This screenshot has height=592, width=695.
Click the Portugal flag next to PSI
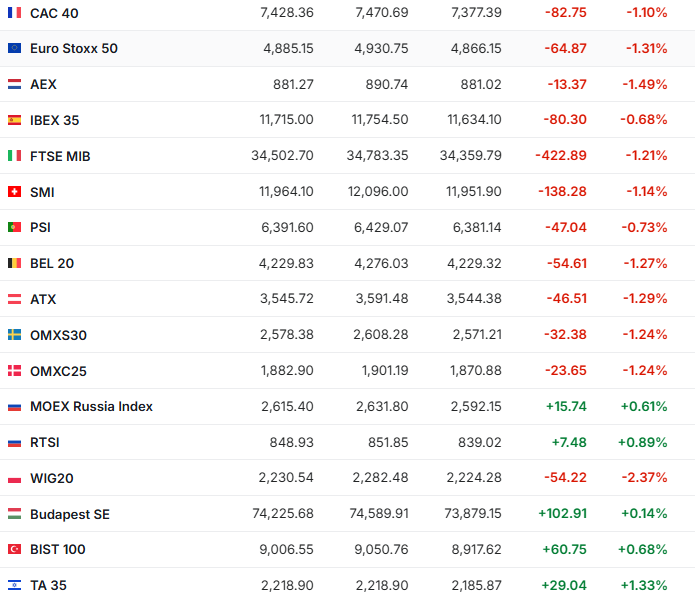tap(14, 227)
